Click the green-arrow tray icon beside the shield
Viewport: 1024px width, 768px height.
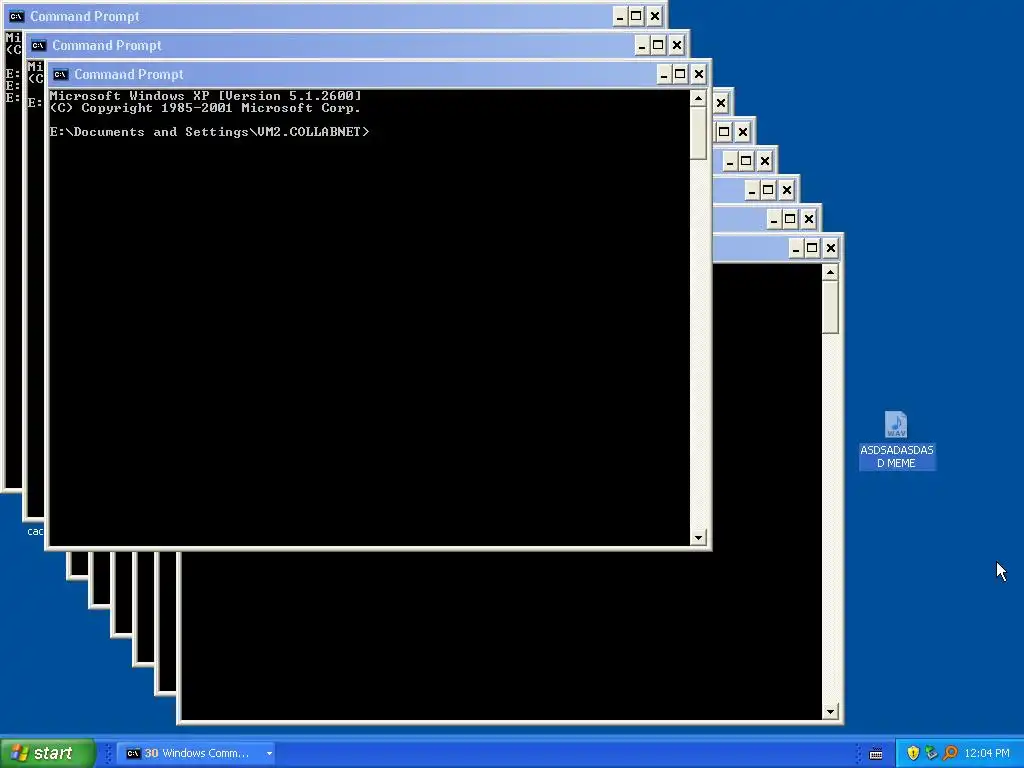point(931,753)
